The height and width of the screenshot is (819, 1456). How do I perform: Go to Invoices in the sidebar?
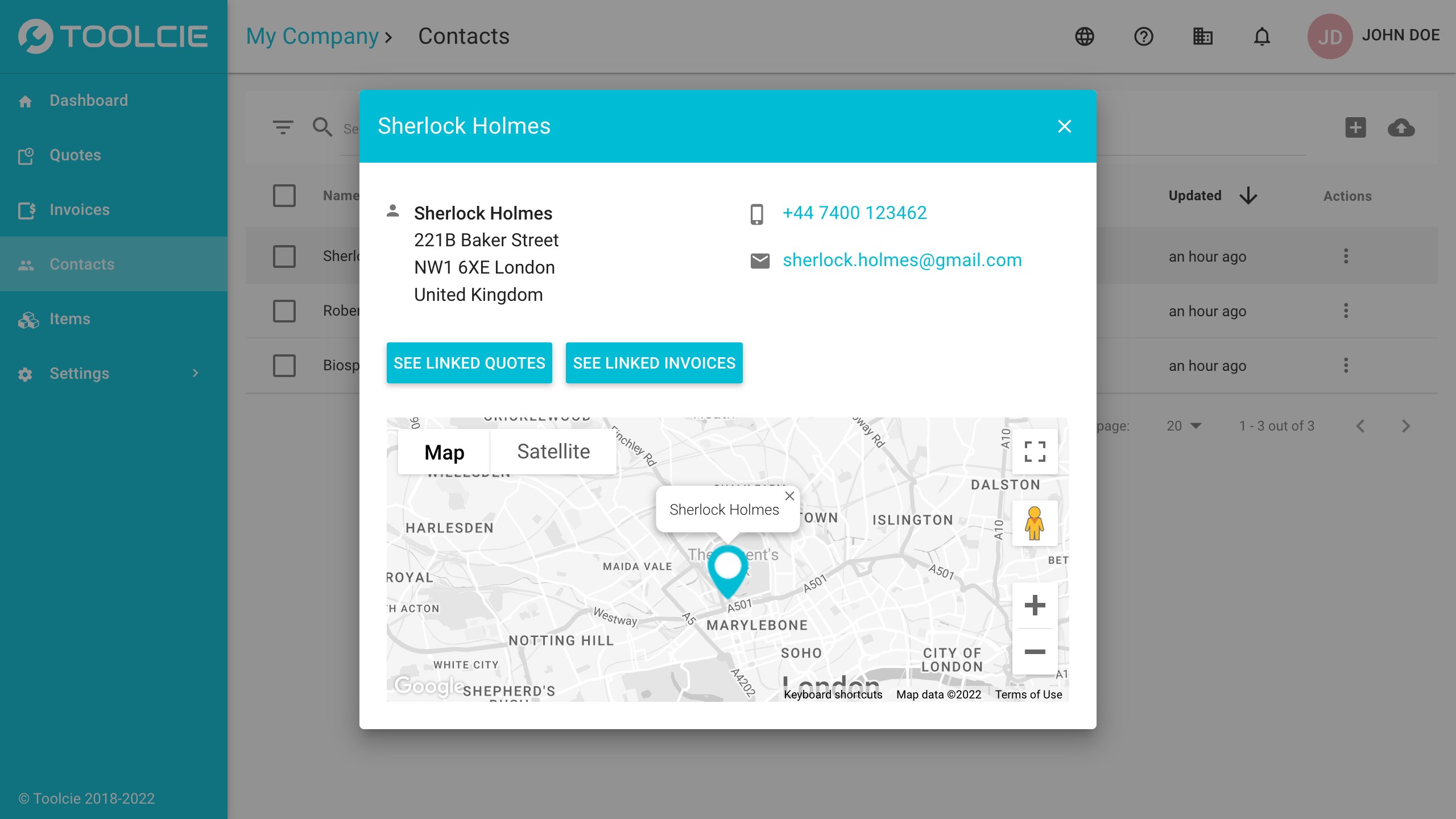[79, 209]
